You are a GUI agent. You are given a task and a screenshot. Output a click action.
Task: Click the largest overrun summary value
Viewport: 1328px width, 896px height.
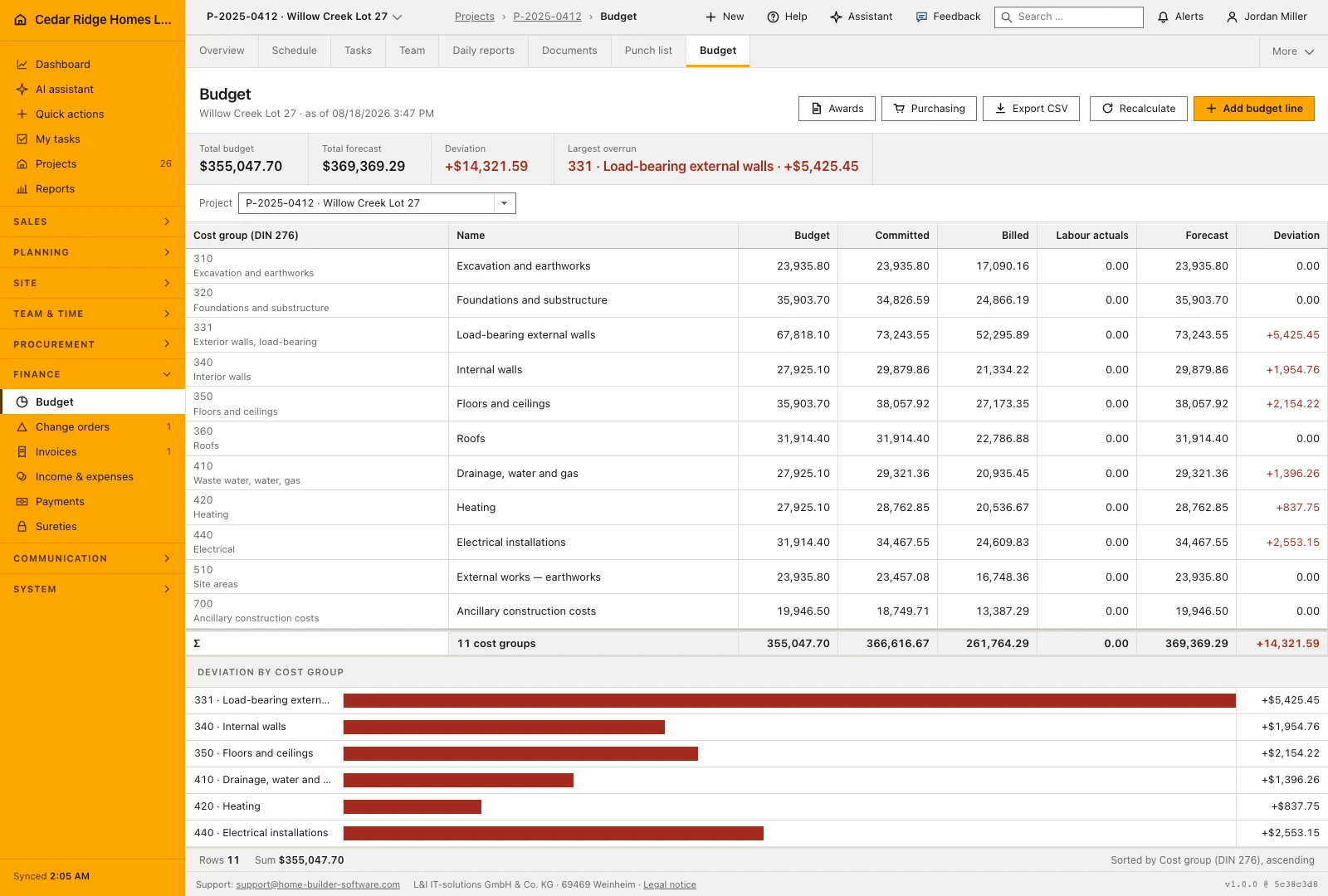713,167
